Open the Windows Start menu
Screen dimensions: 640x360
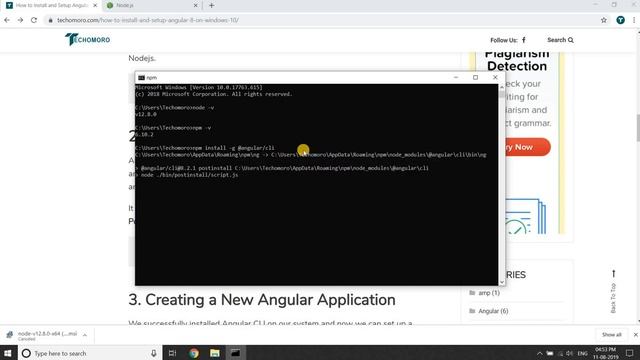coord(8,353)
